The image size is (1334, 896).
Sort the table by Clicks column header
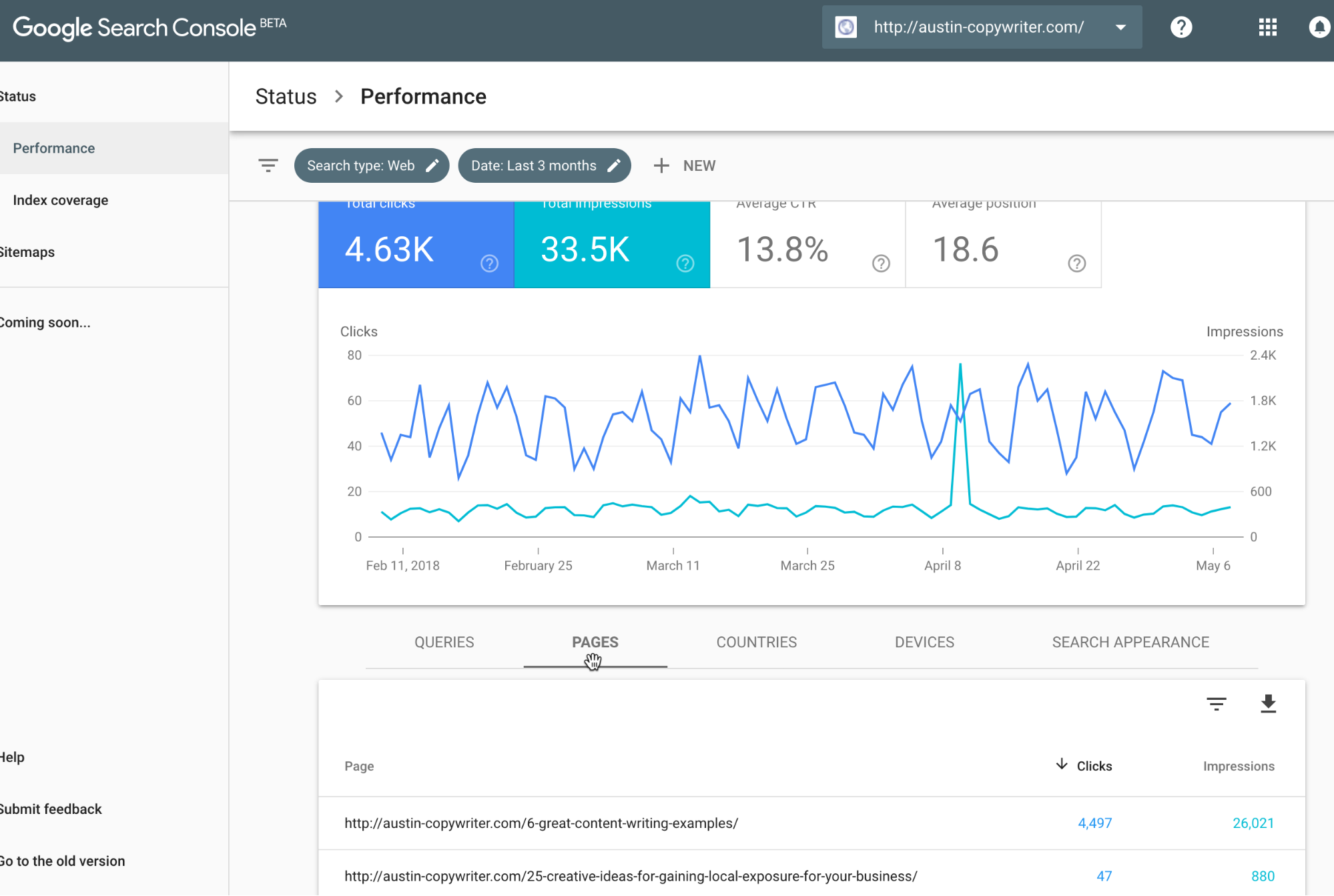(1093, 766)
